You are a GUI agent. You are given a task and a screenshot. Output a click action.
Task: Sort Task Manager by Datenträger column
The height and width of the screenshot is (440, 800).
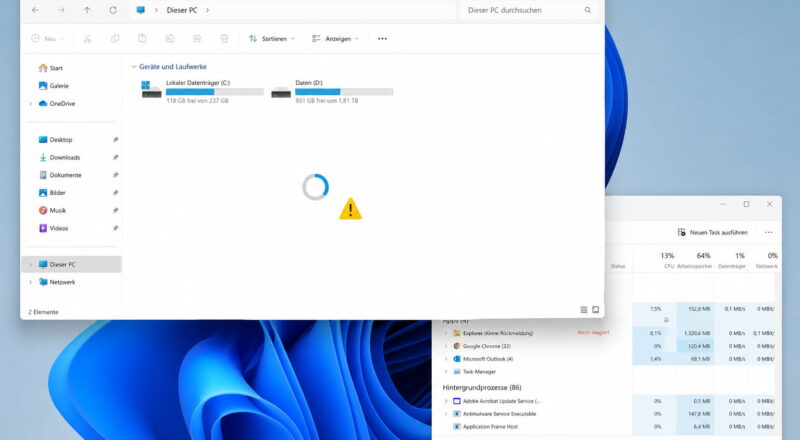pyautogui.click(x=732, y=260)
